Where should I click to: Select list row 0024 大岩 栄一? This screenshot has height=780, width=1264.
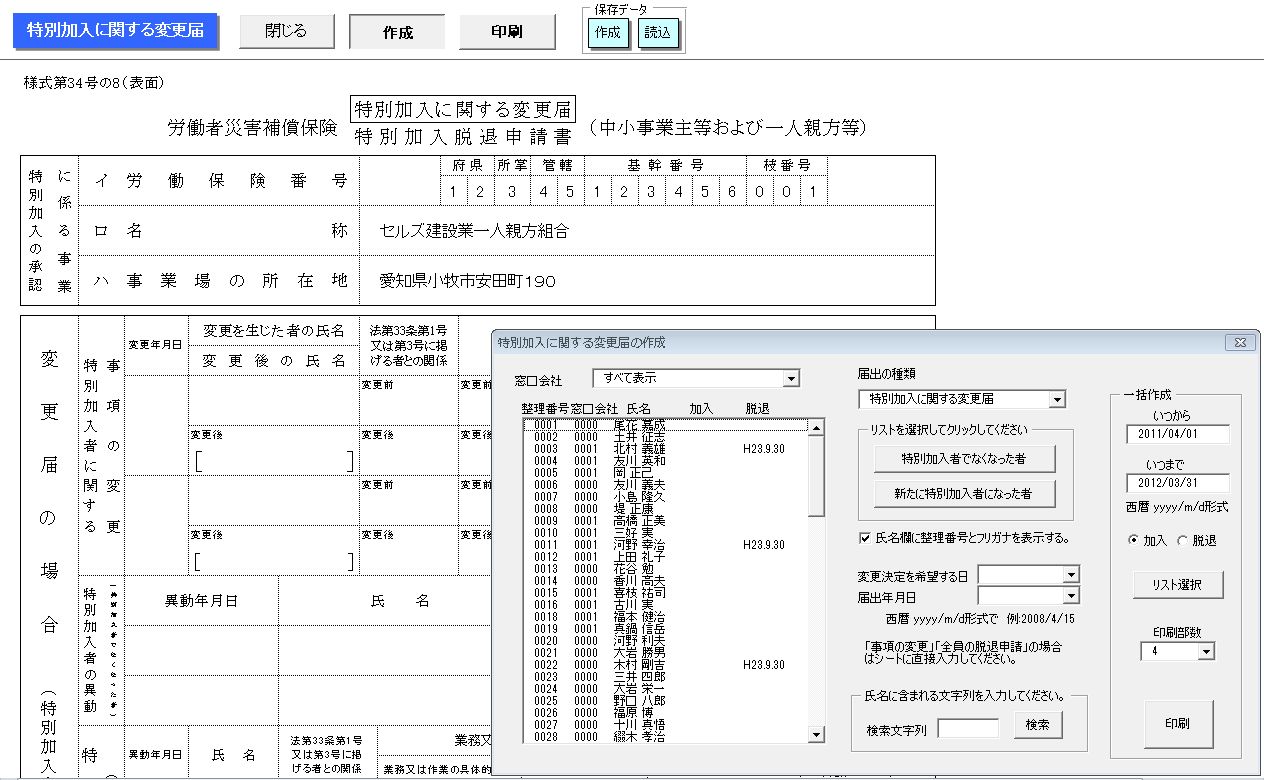point(665,689)
